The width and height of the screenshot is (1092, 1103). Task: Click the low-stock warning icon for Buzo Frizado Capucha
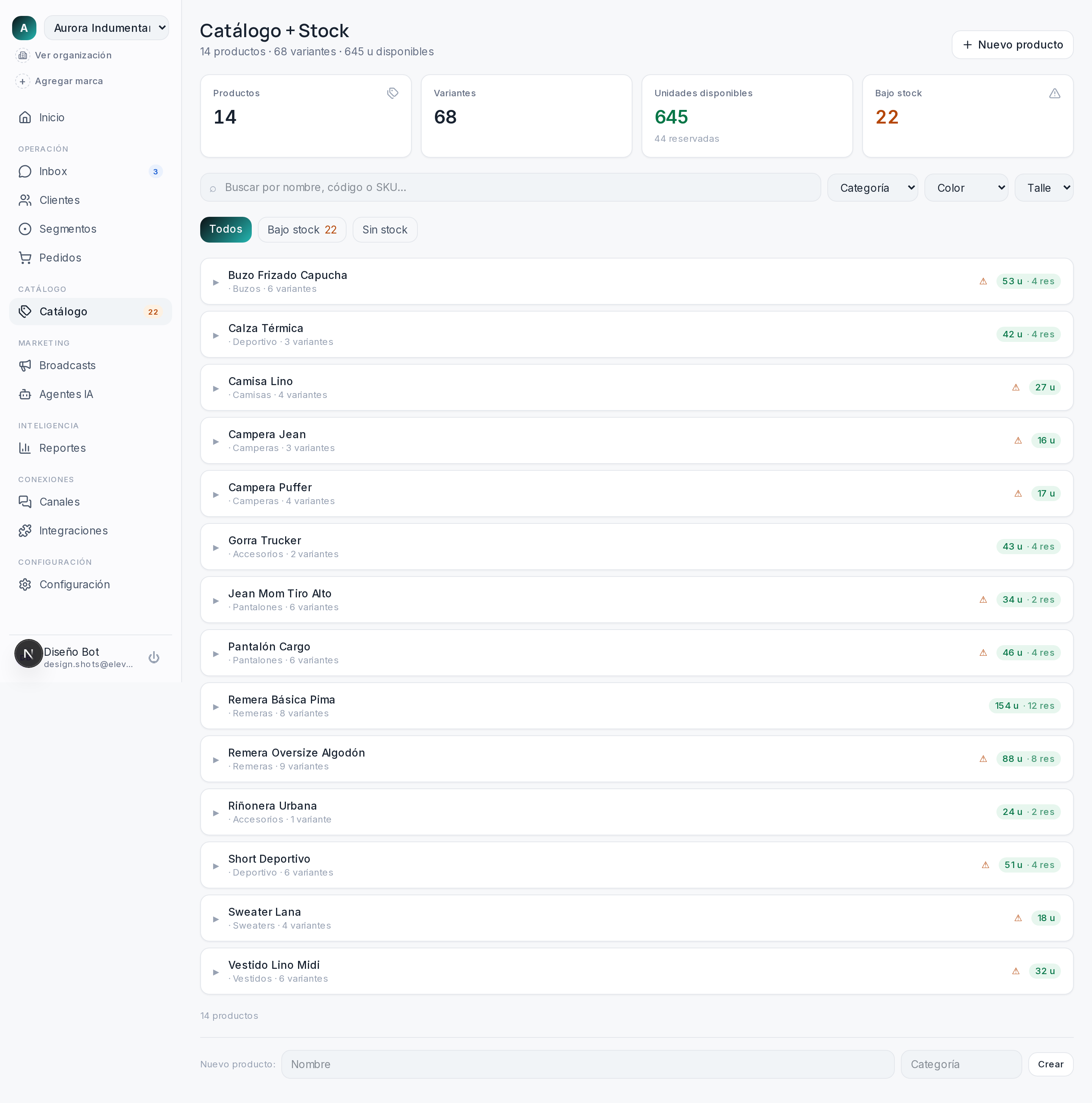coord(983,282)
